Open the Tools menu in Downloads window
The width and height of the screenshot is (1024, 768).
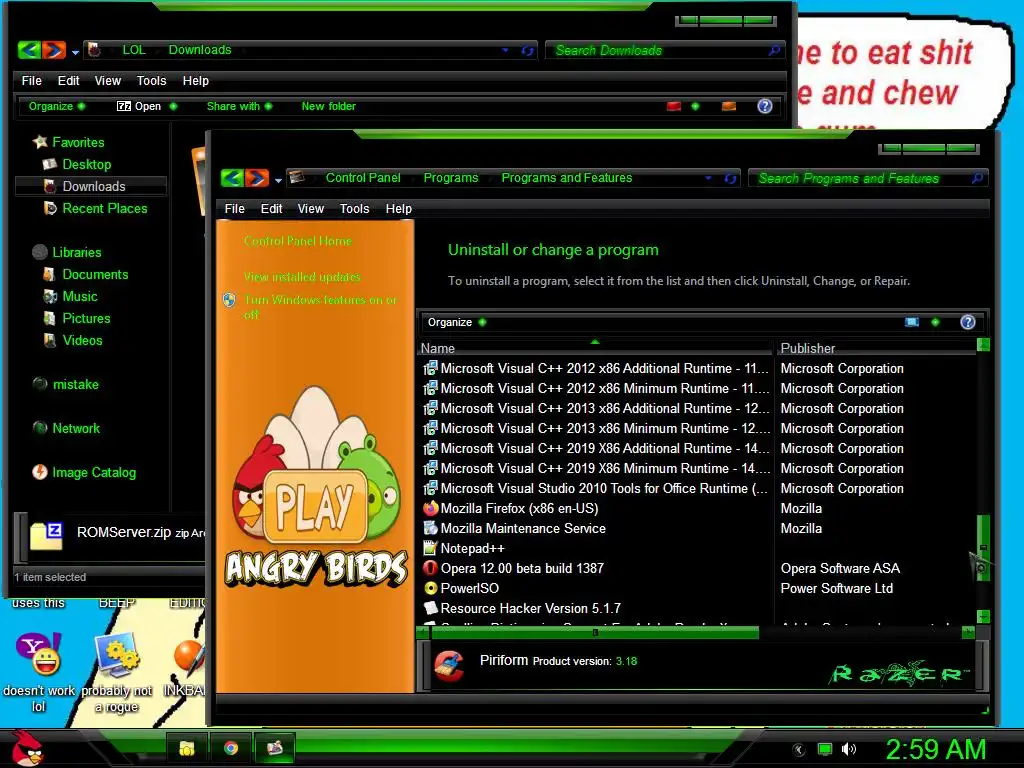click(152, 80)
